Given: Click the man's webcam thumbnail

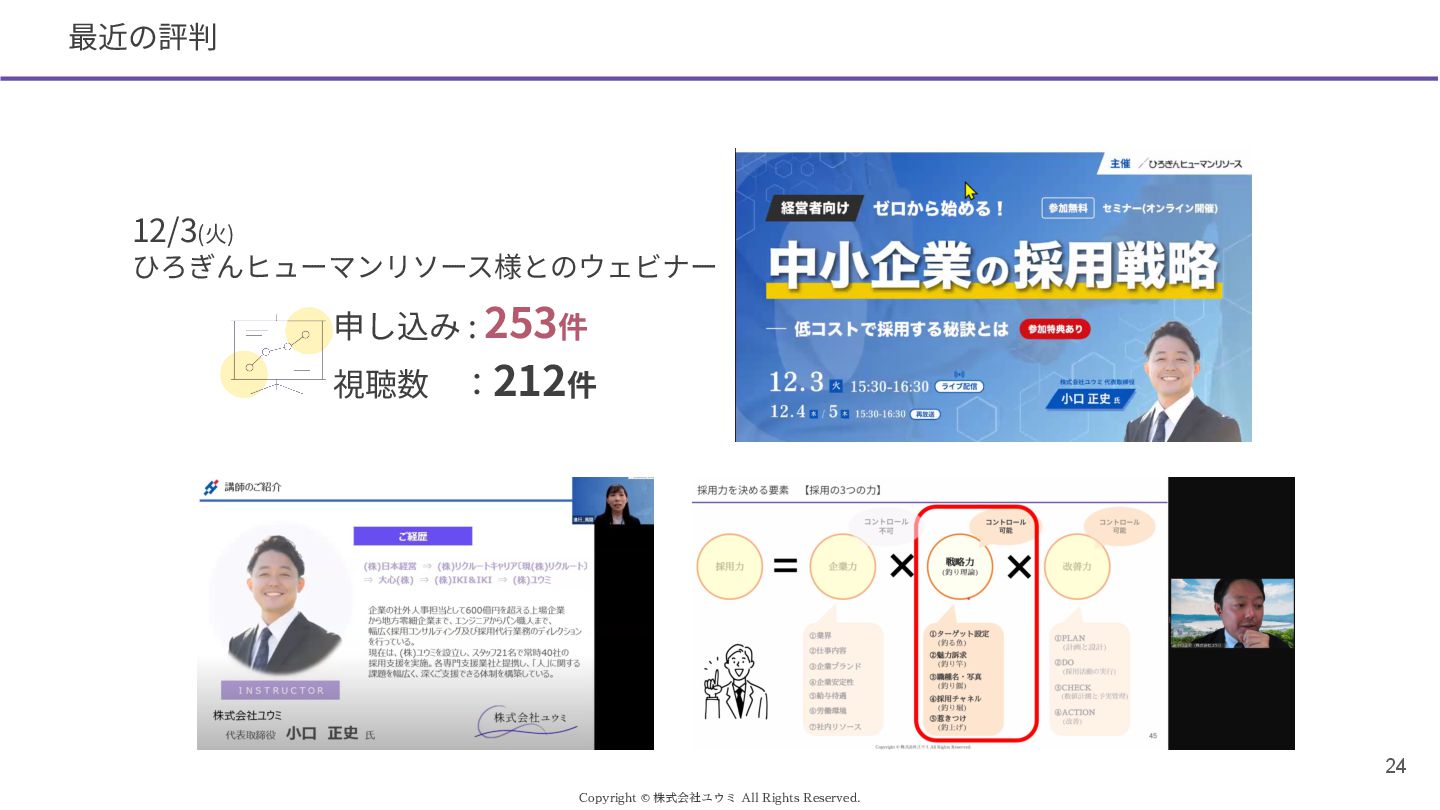Looking at the screenshot, I should [1232, 612].
